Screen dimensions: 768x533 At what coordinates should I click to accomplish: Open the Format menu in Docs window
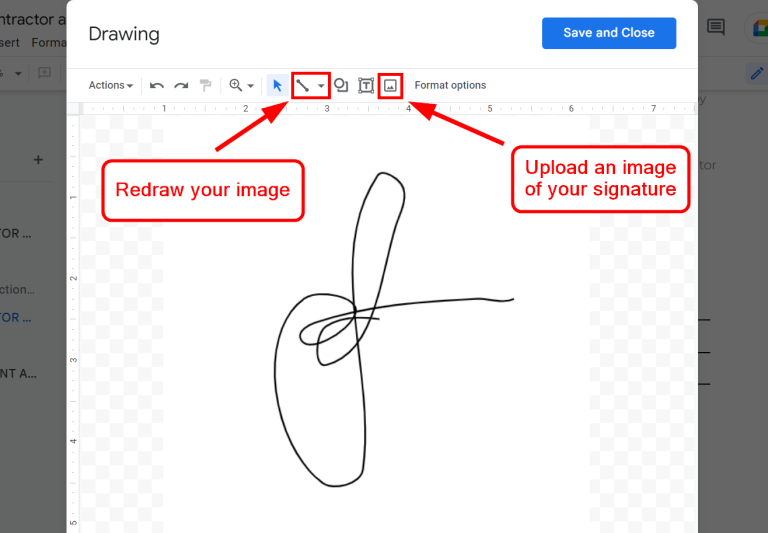point(48,43)
